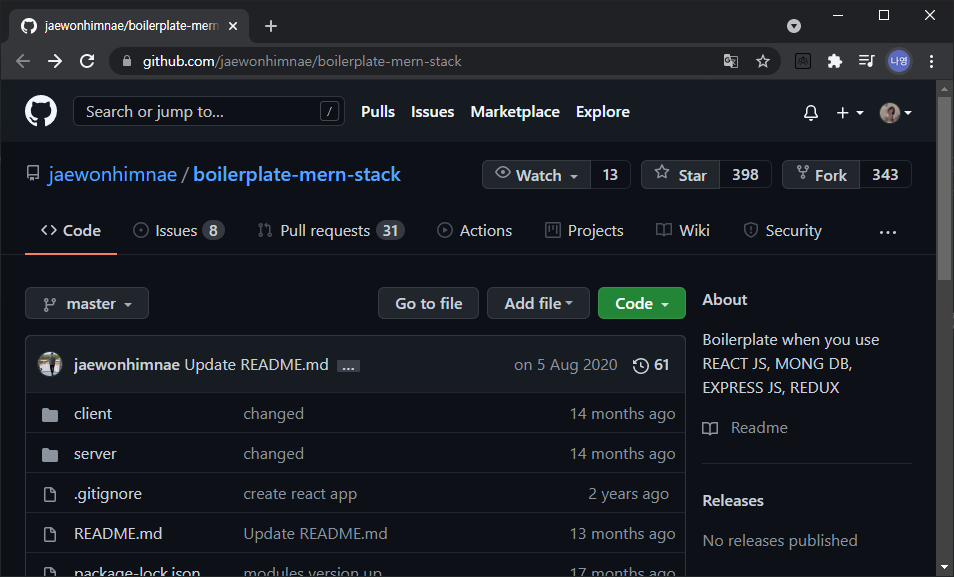
Task: Open a new browser tab
Action: 271,26
